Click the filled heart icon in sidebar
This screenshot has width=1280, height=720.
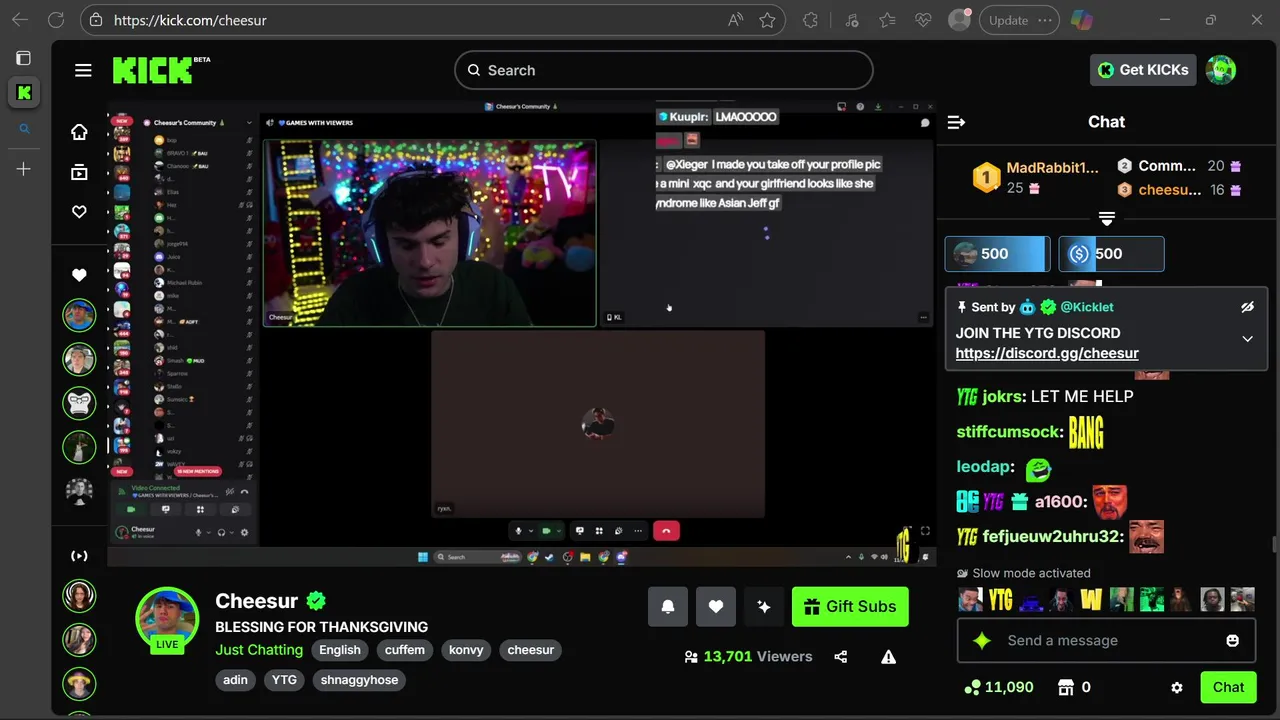[x=79, y=275]
